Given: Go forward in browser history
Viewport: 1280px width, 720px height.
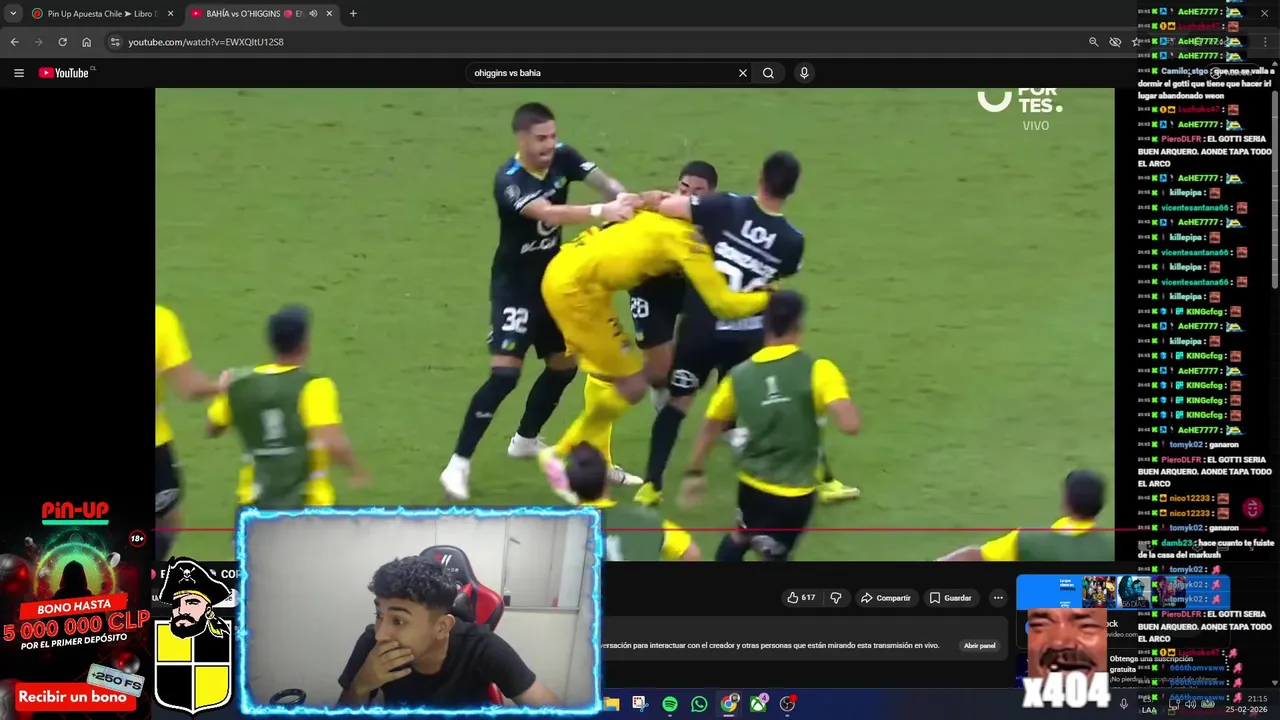Looking at the screenshot, I should click(38, 42).
